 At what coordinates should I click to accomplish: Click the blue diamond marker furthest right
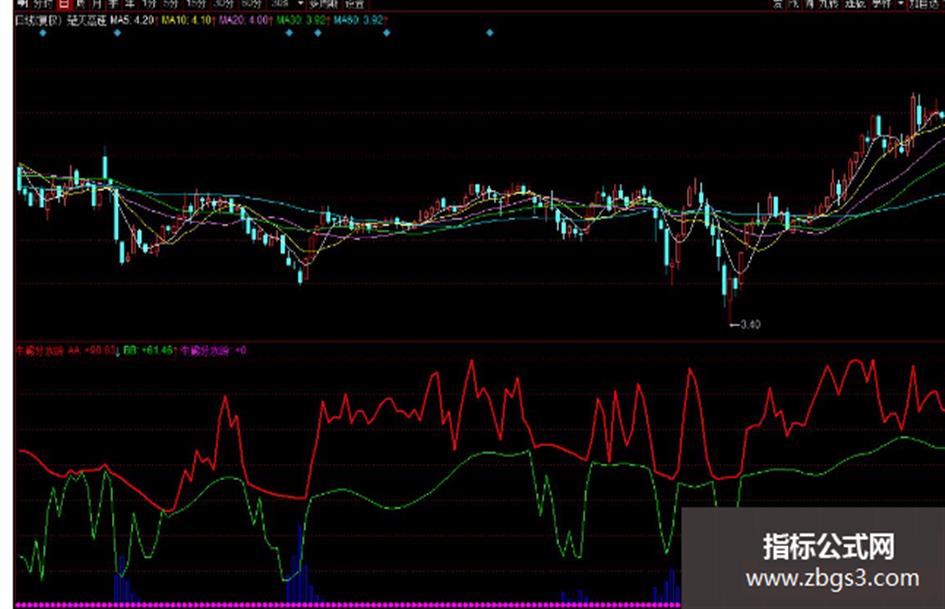click(x=489, y=33)
